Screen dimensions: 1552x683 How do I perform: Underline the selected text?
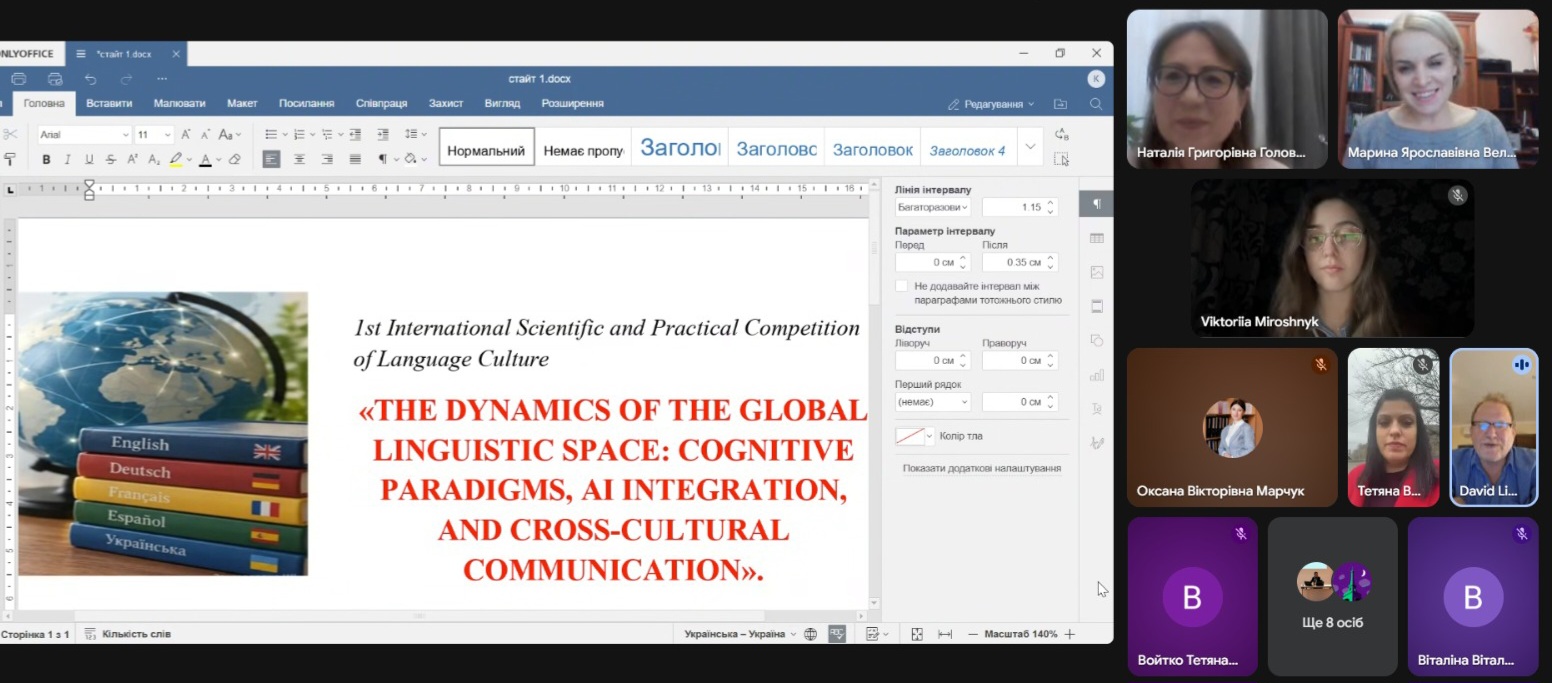[x=89, y=159]
